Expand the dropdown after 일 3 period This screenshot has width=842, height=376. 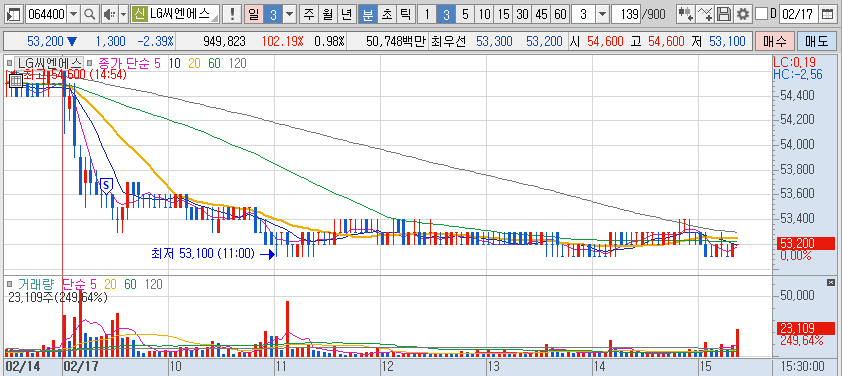pos(290,14)
